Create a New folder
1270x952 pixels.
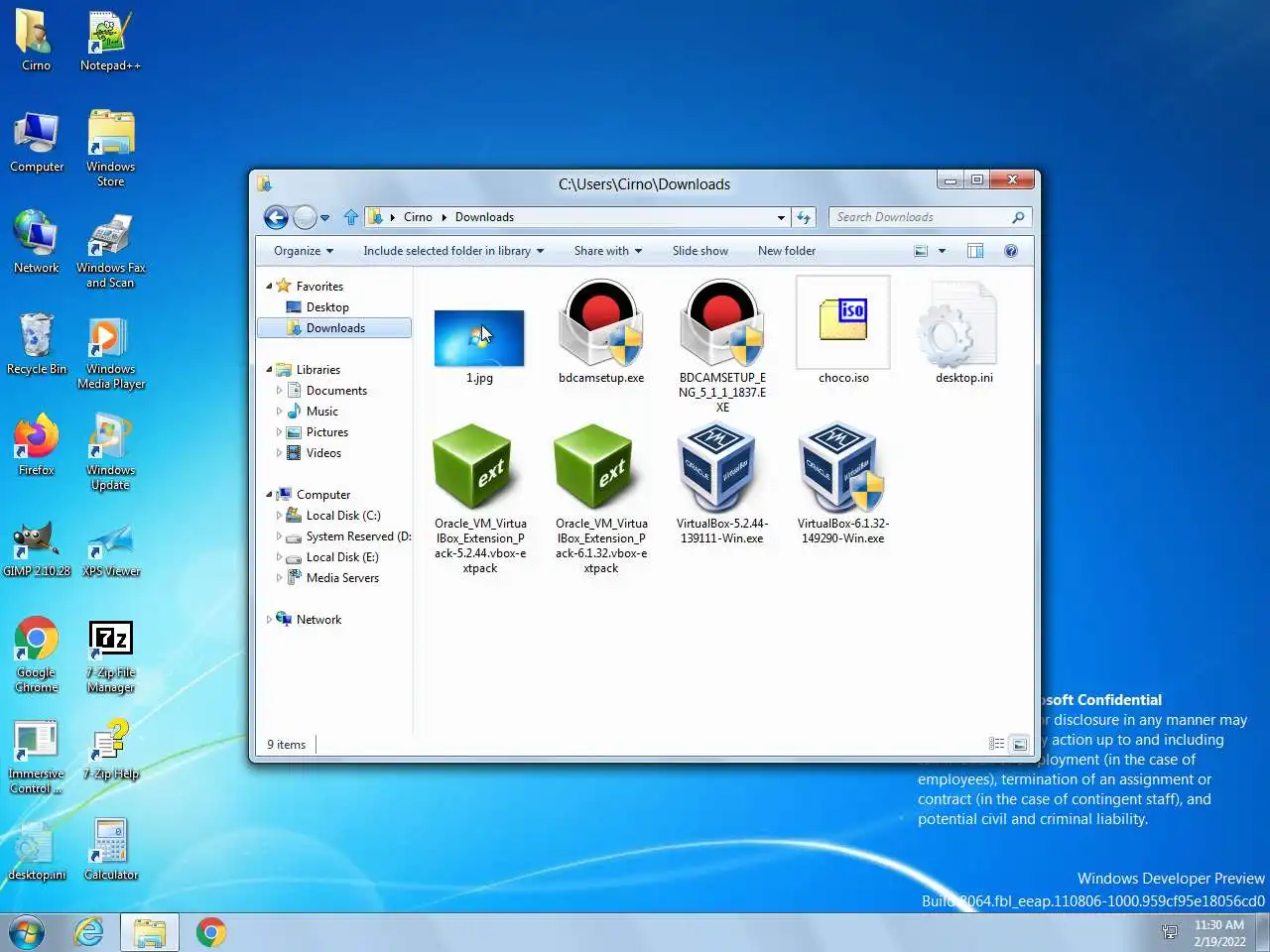786,251
